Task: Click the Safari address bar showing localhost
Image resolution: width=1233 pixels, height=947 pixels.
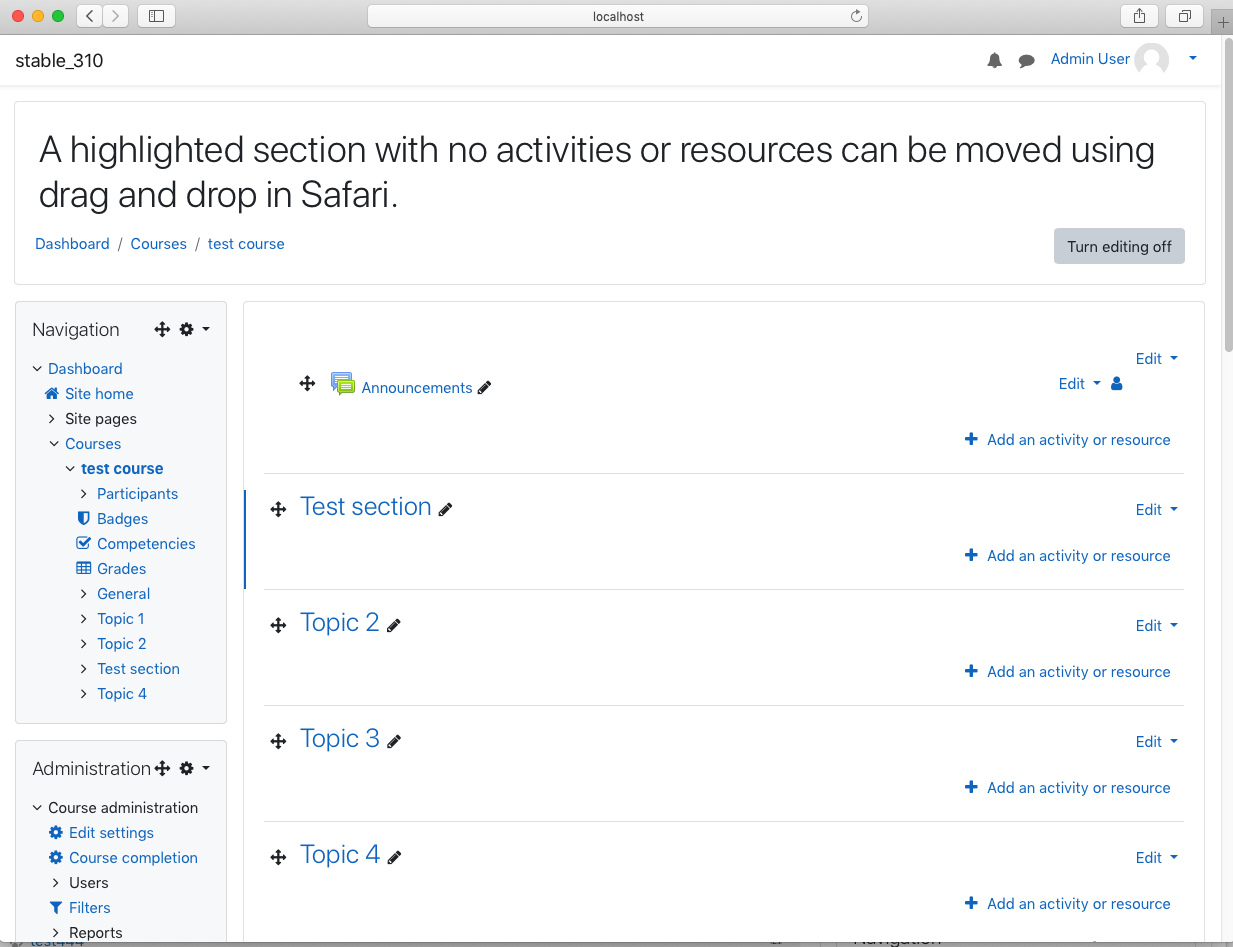Action: pos(618,16)
